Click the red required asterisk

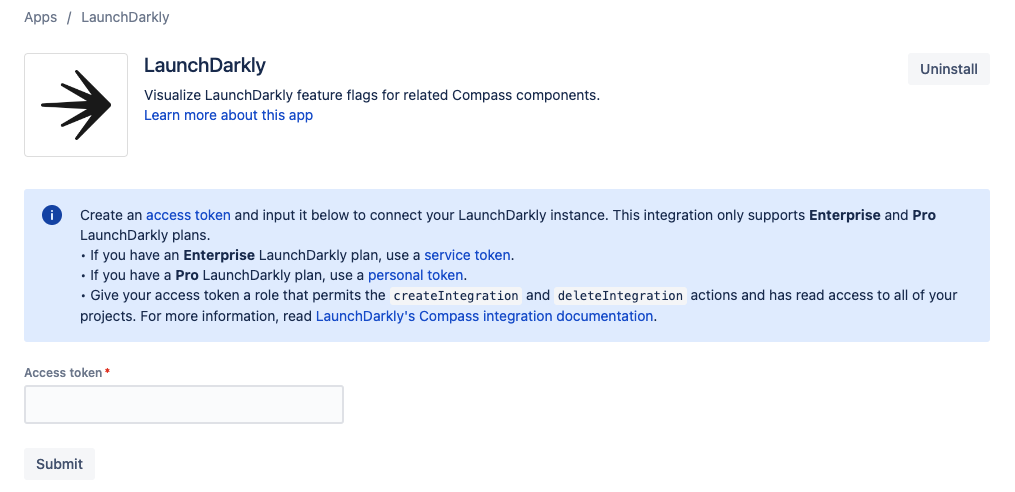point(107,373)
